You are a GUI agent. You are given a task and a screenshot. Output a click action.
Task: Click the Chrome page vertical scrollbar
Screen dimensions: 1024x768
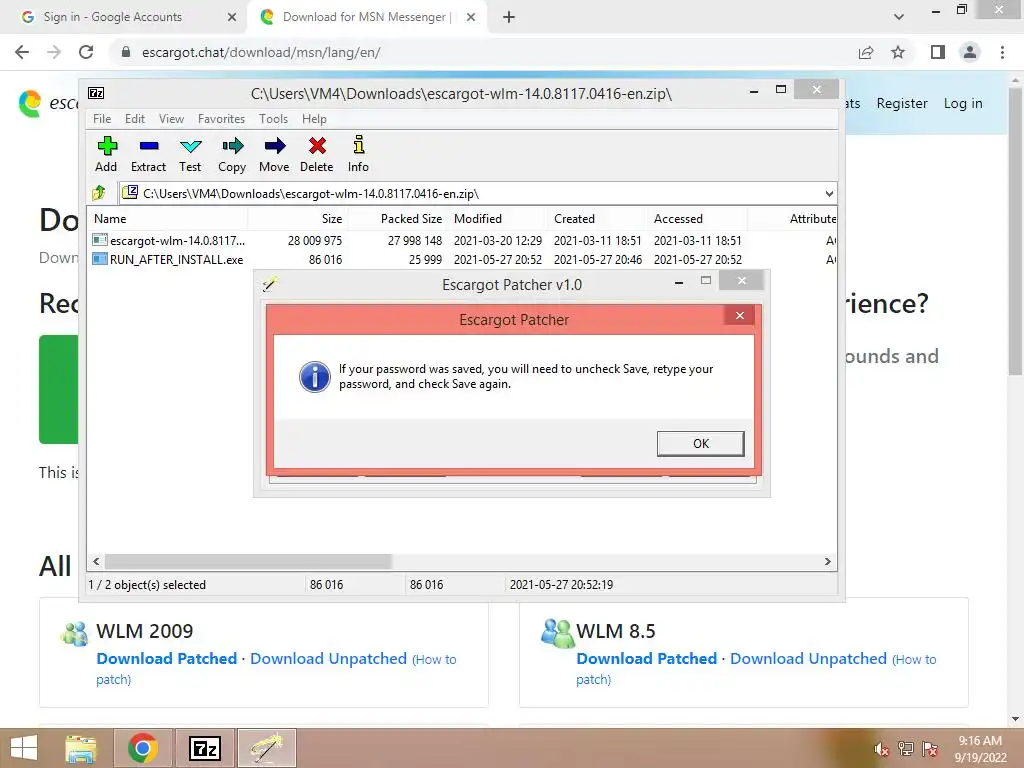[x=1015, y=229]
